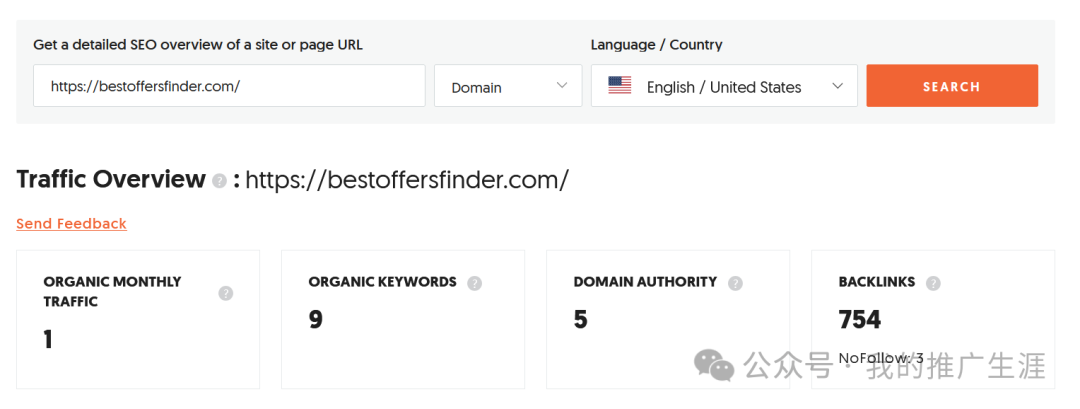Click the Organic Keywords help icon
The height and width of the screenshot is (409, 1080).
click(x=474, y=283)
